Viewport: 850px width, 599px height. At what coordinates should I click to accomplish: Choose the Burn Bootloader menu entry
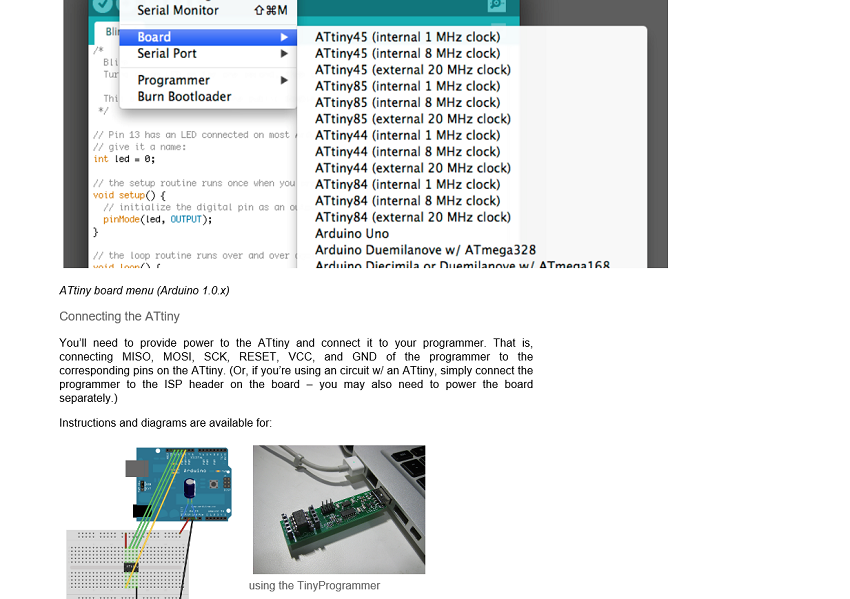tap(208, 96)
